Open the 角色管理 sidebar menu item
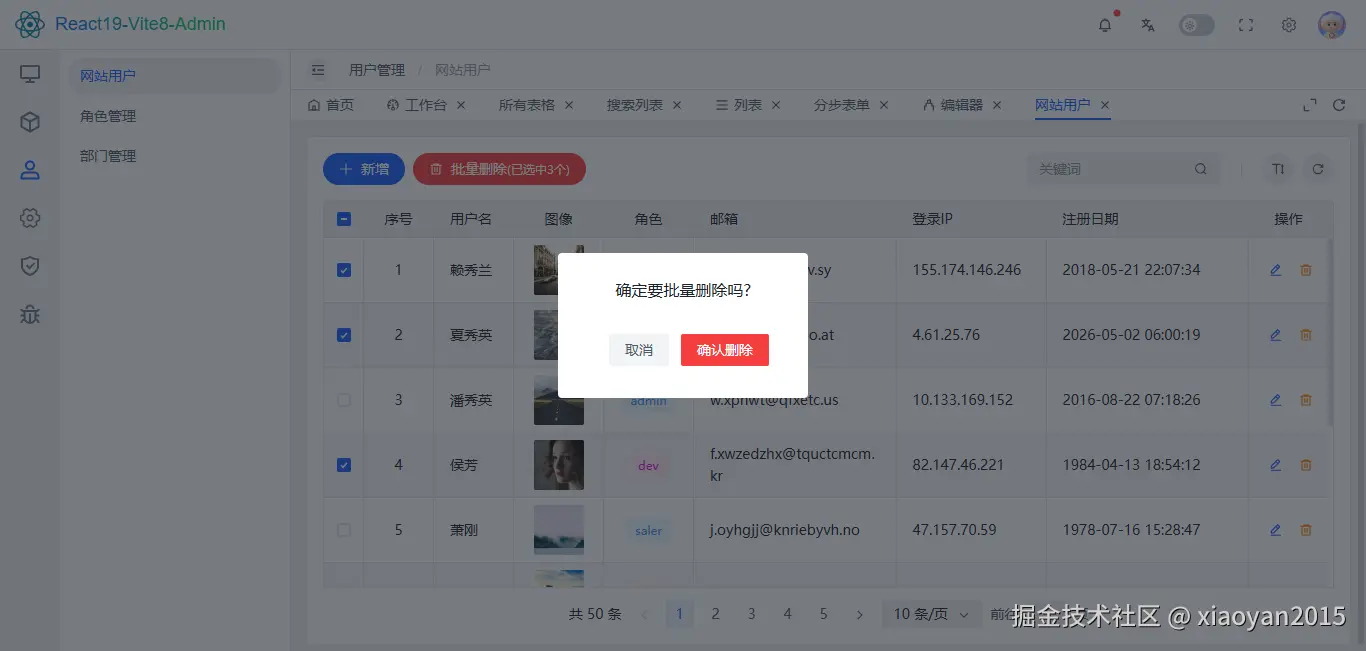 coord(175,116)
